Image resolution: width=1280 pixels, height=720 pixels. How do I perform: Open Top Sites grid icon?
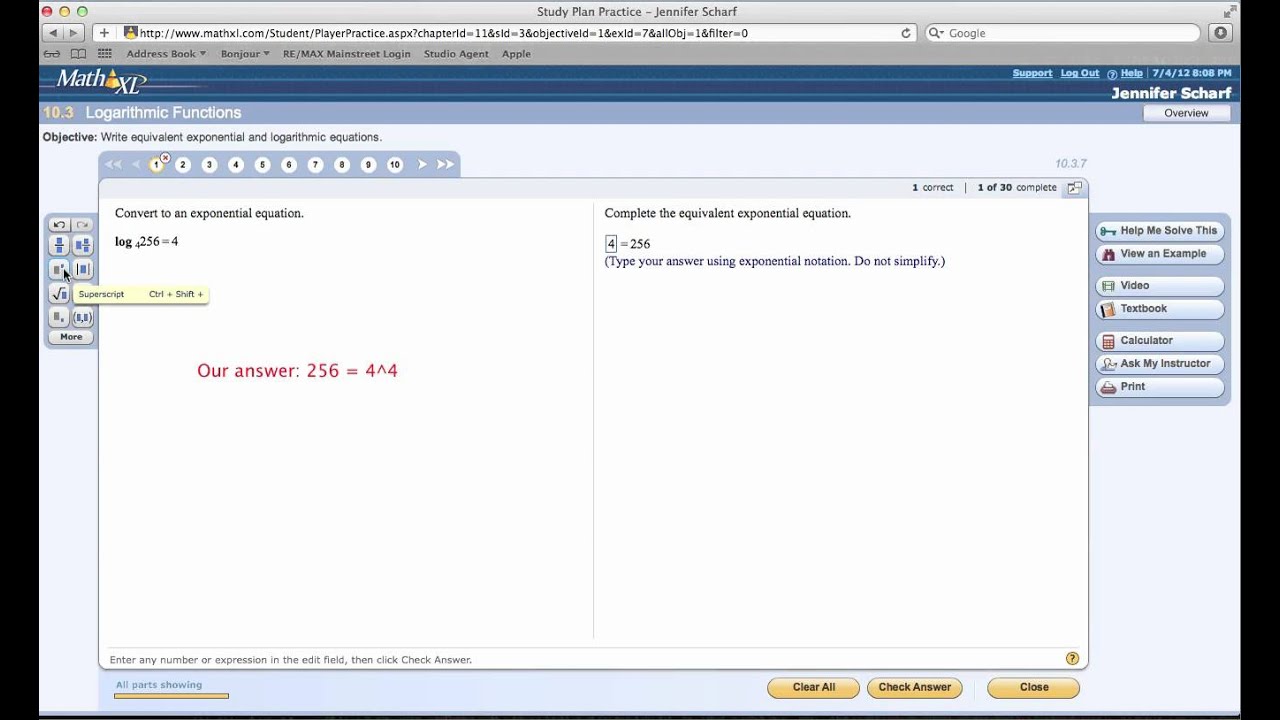point(104,54)
